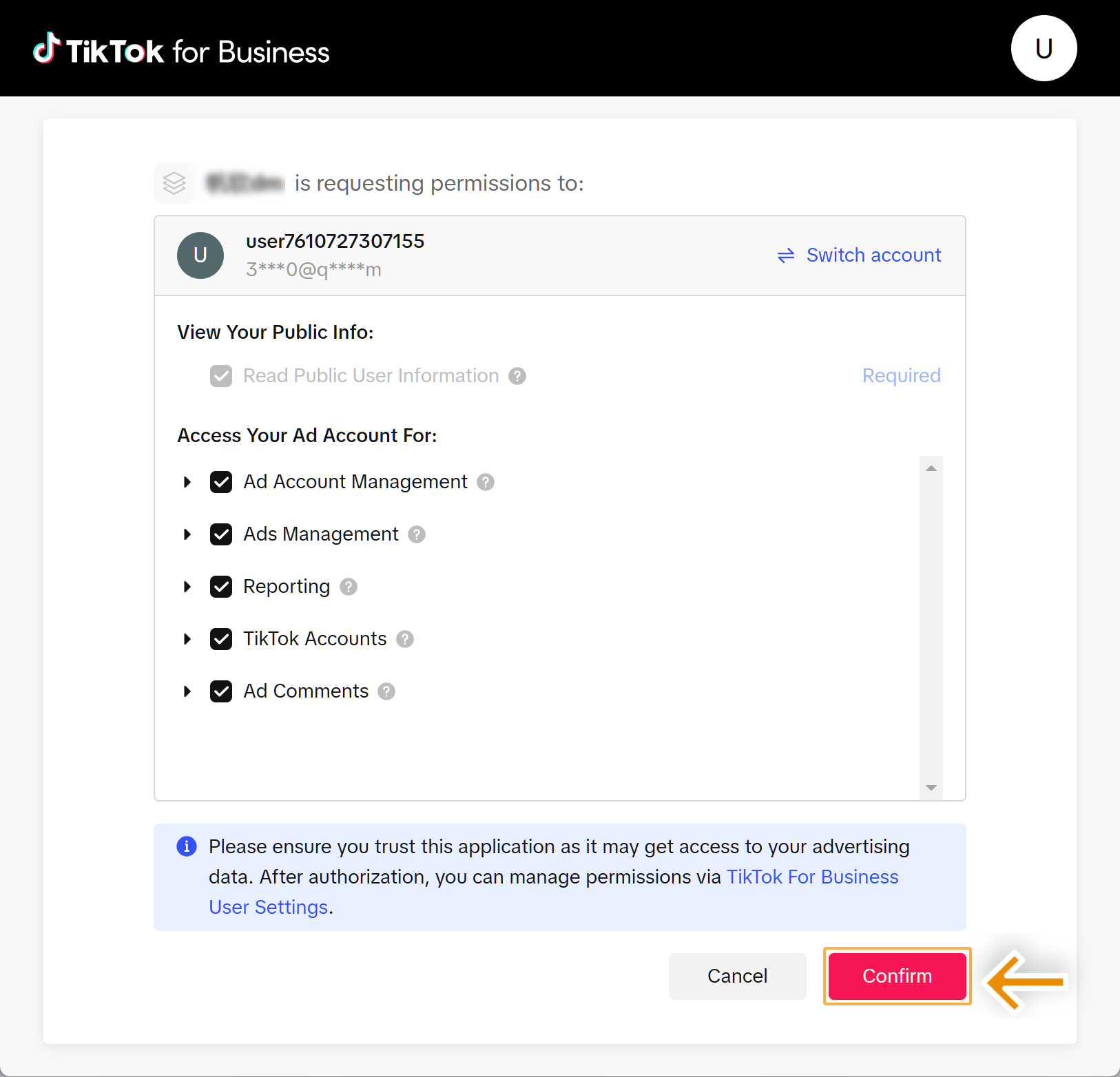Disable the TikTok Accounts permission checkbox
The width and height of the screenshot is (1120, 1077).
click(221, 639)
